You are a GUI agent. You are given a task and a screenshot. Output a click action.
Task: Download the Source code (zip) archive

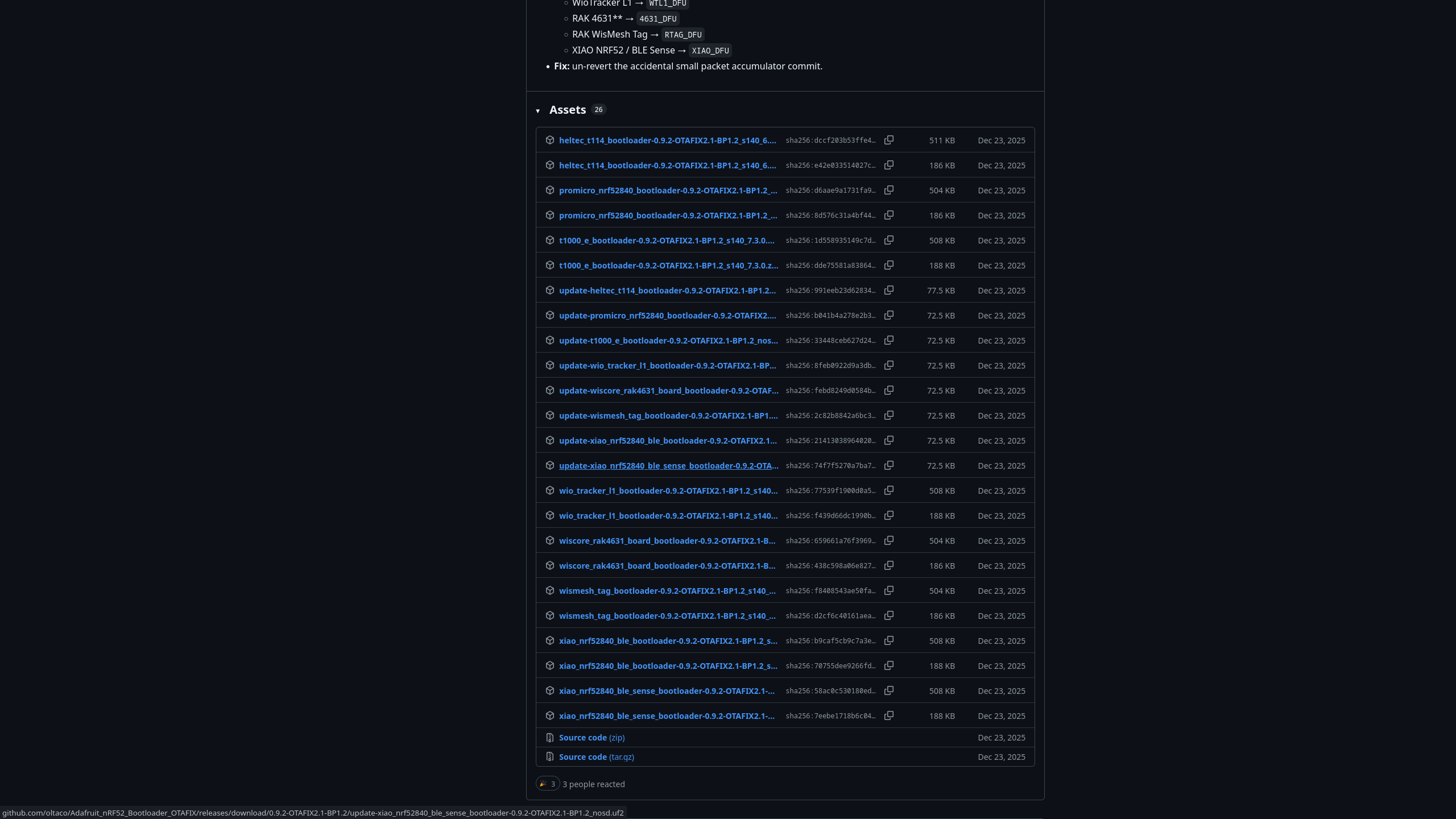(591, 738)
